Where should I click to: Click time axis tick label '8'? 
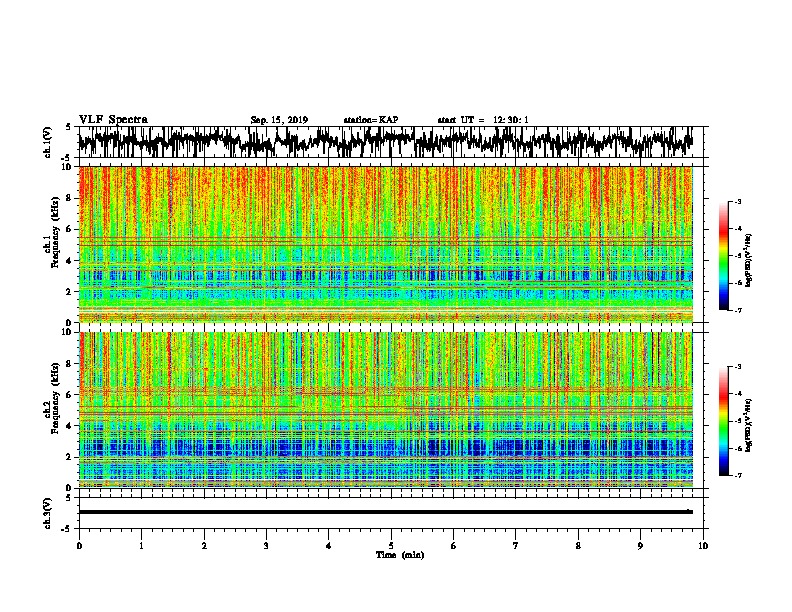point(578,546)
